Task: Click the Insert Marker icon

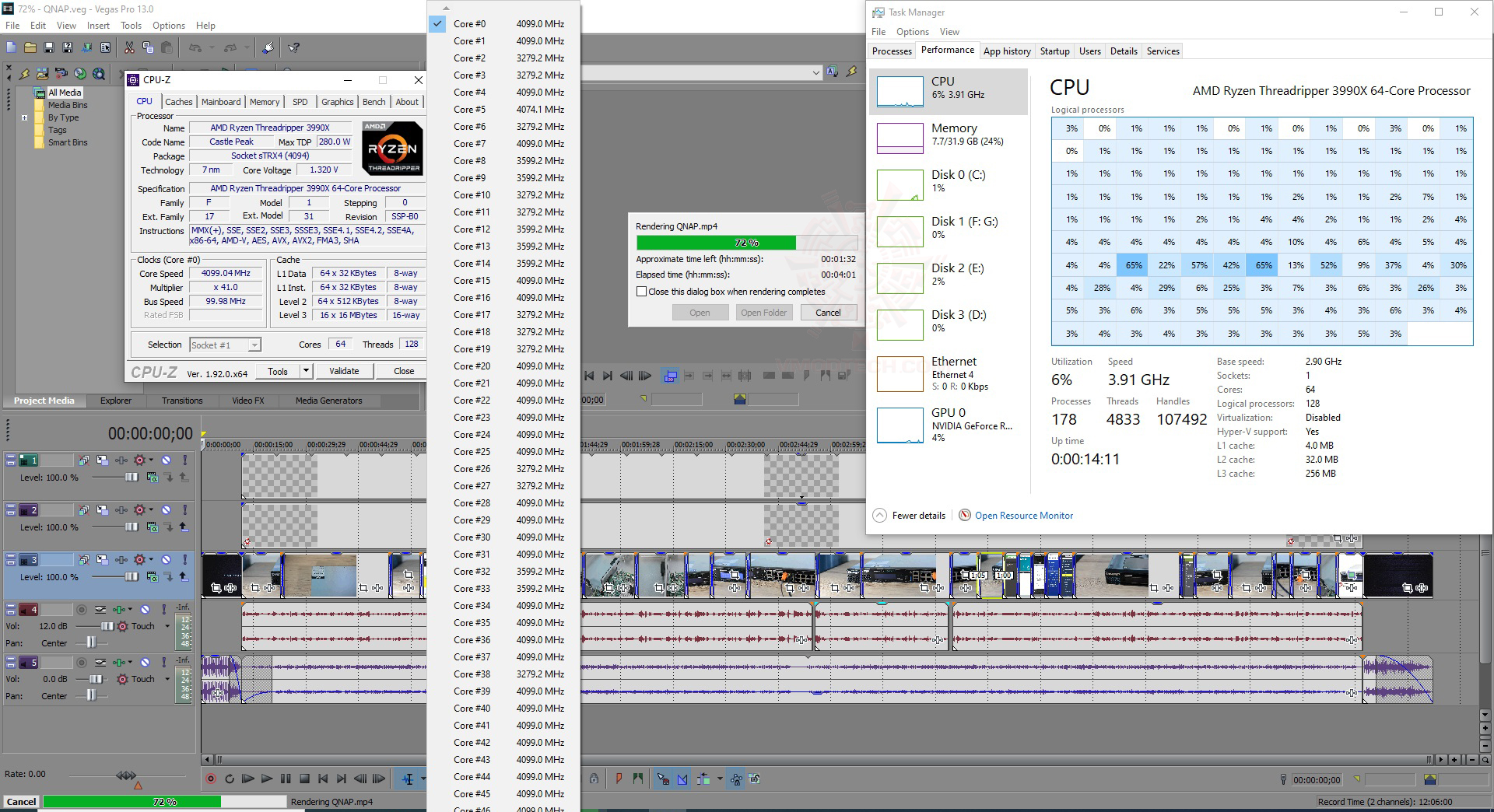Action: click(619, 779)
